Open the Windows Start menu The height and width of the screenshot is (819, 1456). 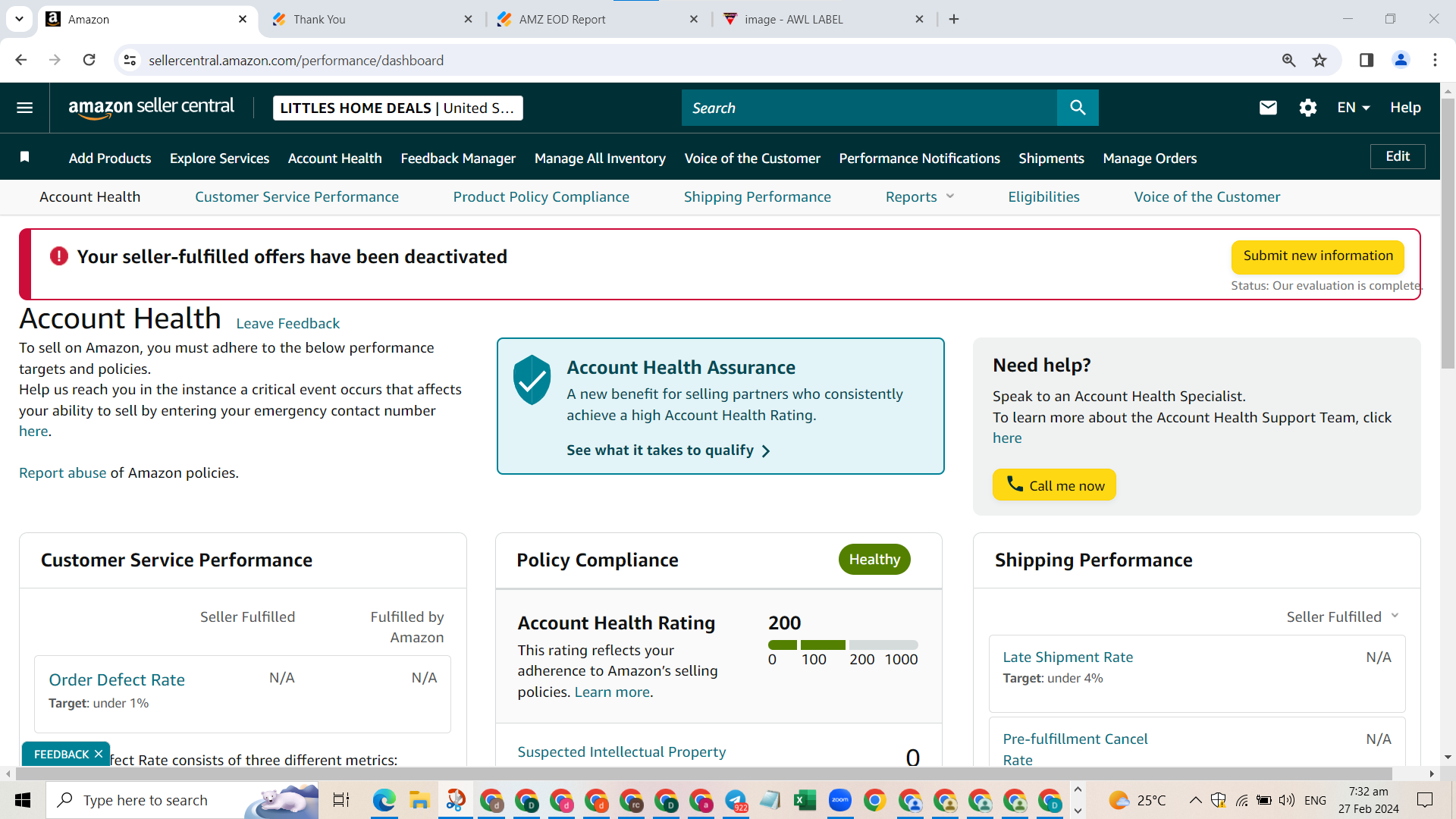23,800
